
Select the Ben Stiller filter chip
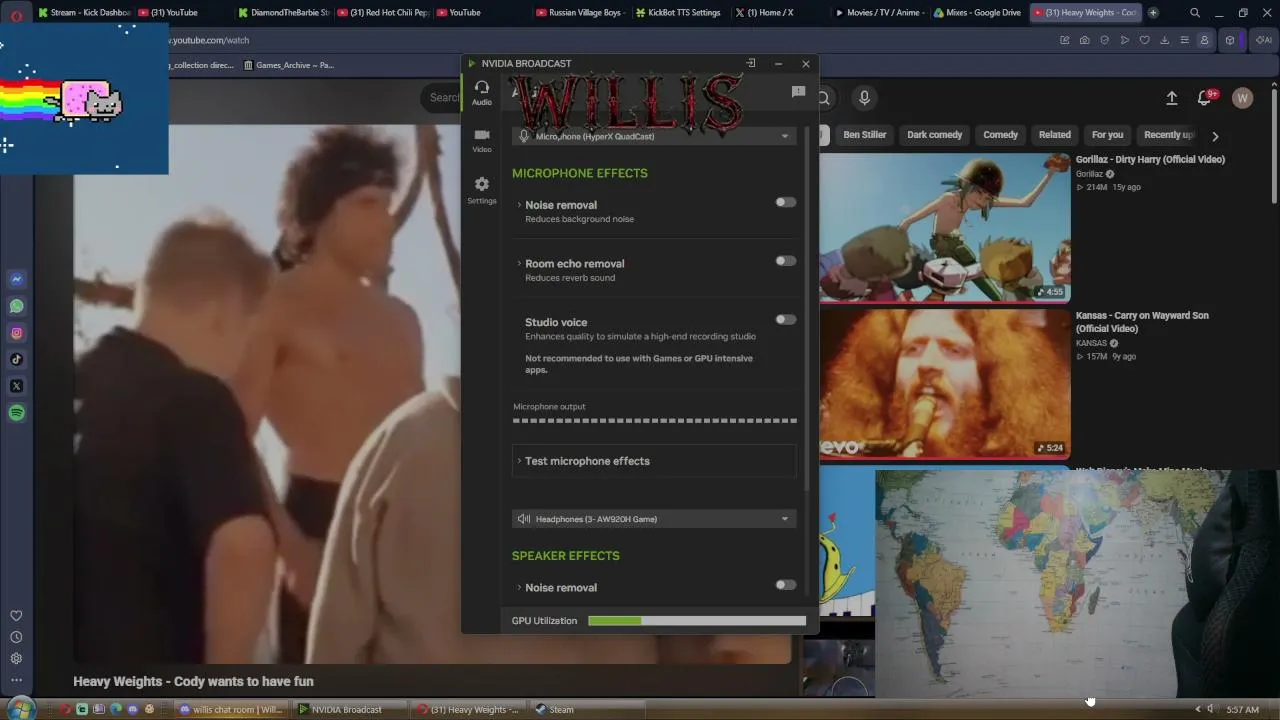click(x=864, y=135)
